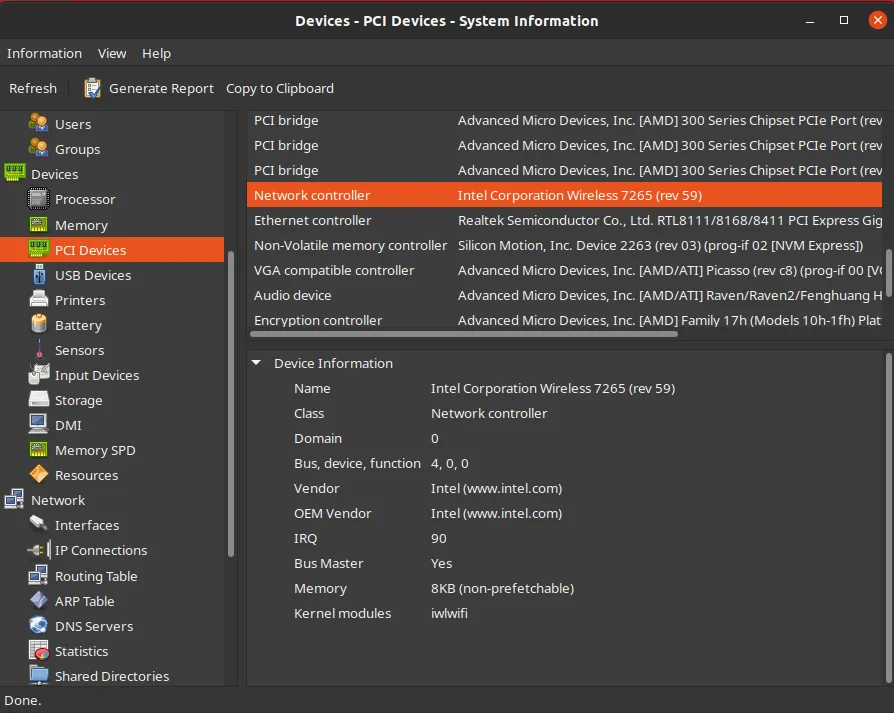Select the Memory icon in sidebar

pyautogui.click(x=38, y=225)
